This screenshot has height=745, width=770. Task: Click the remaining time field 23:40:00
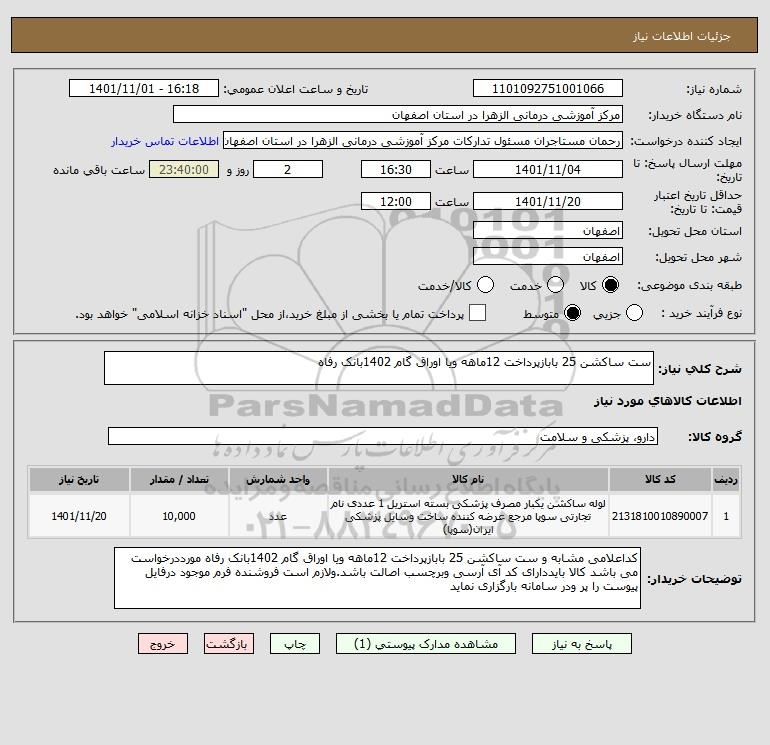pyautogui.click(x=184, y=169)
